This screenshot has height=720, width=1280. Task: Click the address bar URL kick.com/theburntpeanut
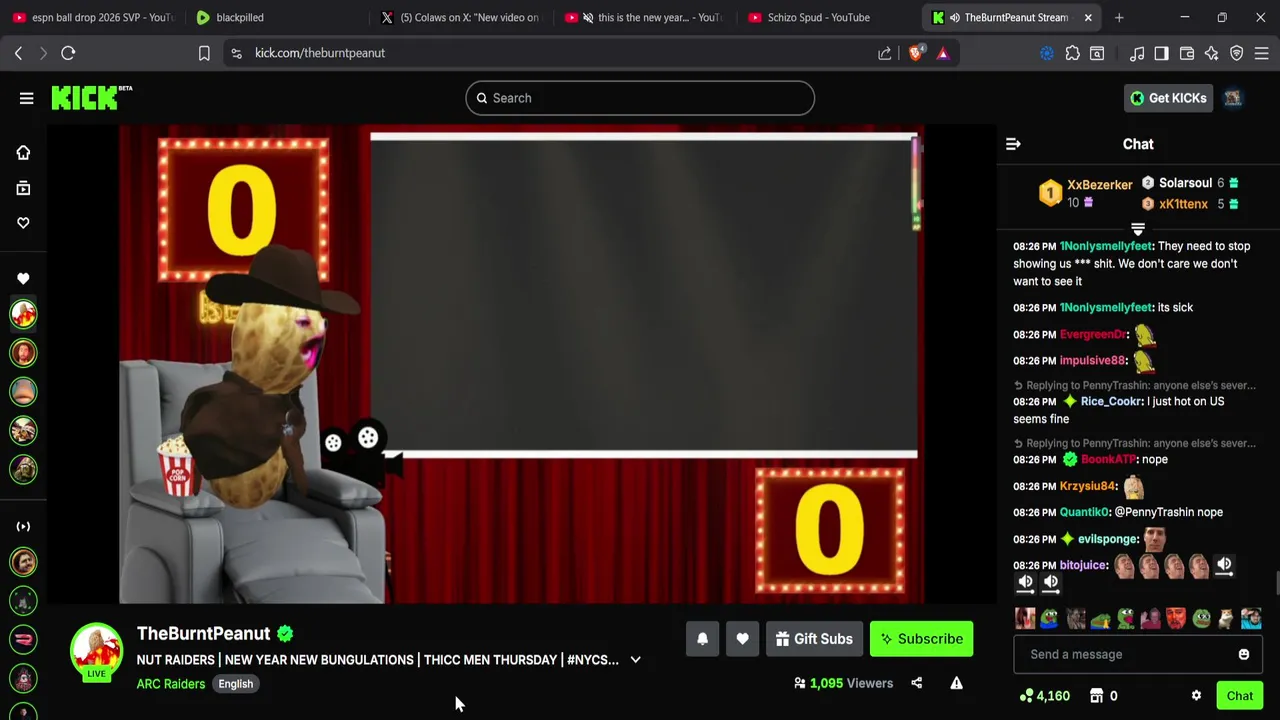320,53
